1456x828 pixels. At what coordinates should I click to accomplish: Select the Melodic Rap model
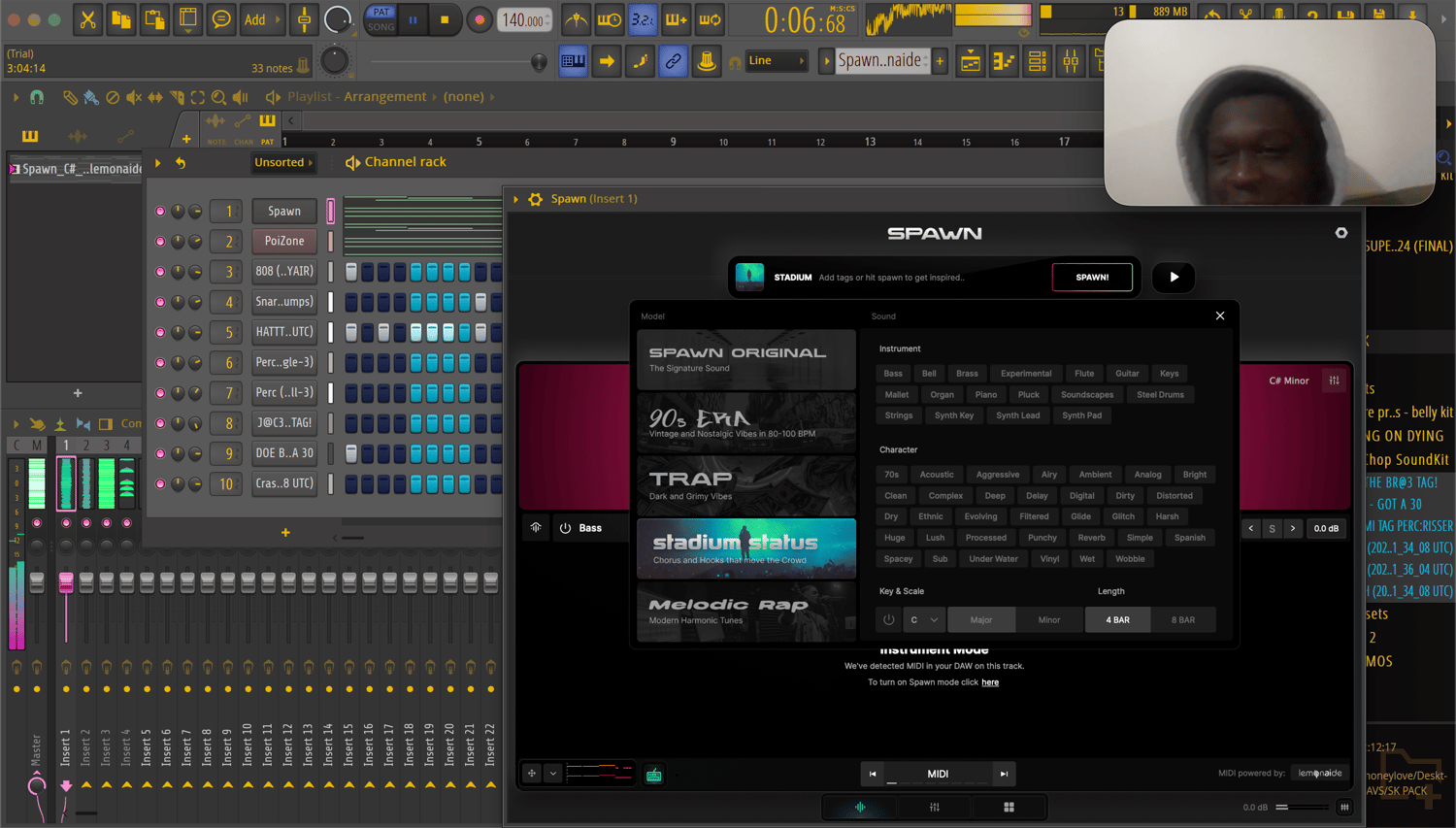tap(746, 612)
